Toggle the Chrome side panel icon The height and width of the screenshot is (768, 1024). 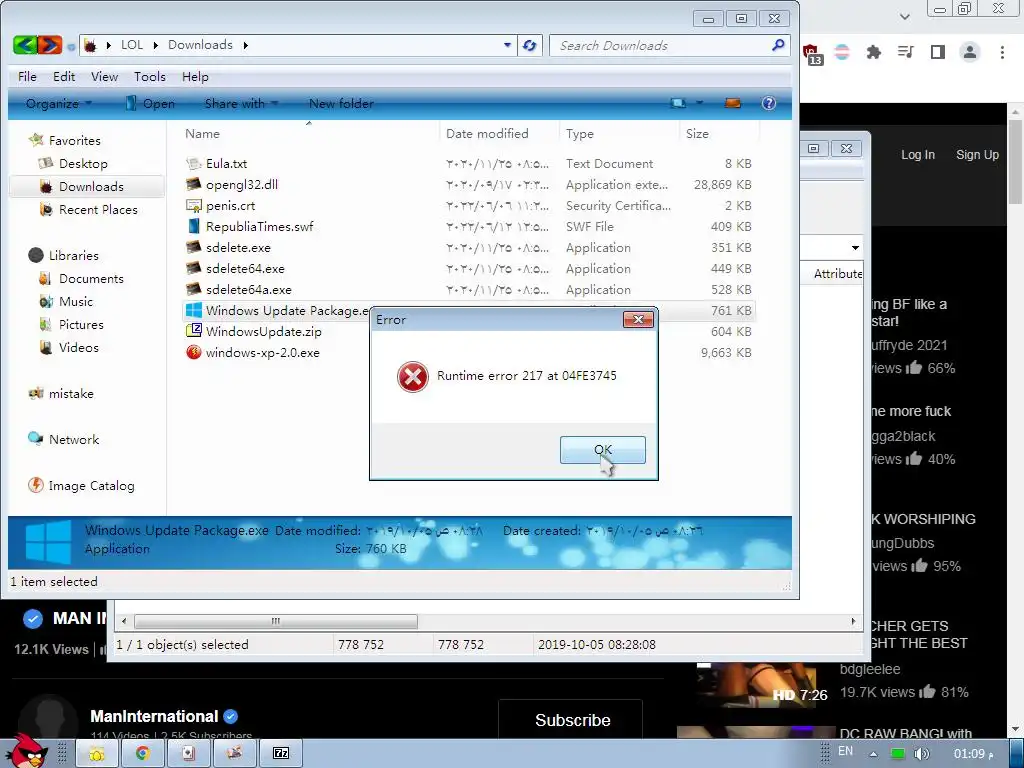[x=938, y=52]
